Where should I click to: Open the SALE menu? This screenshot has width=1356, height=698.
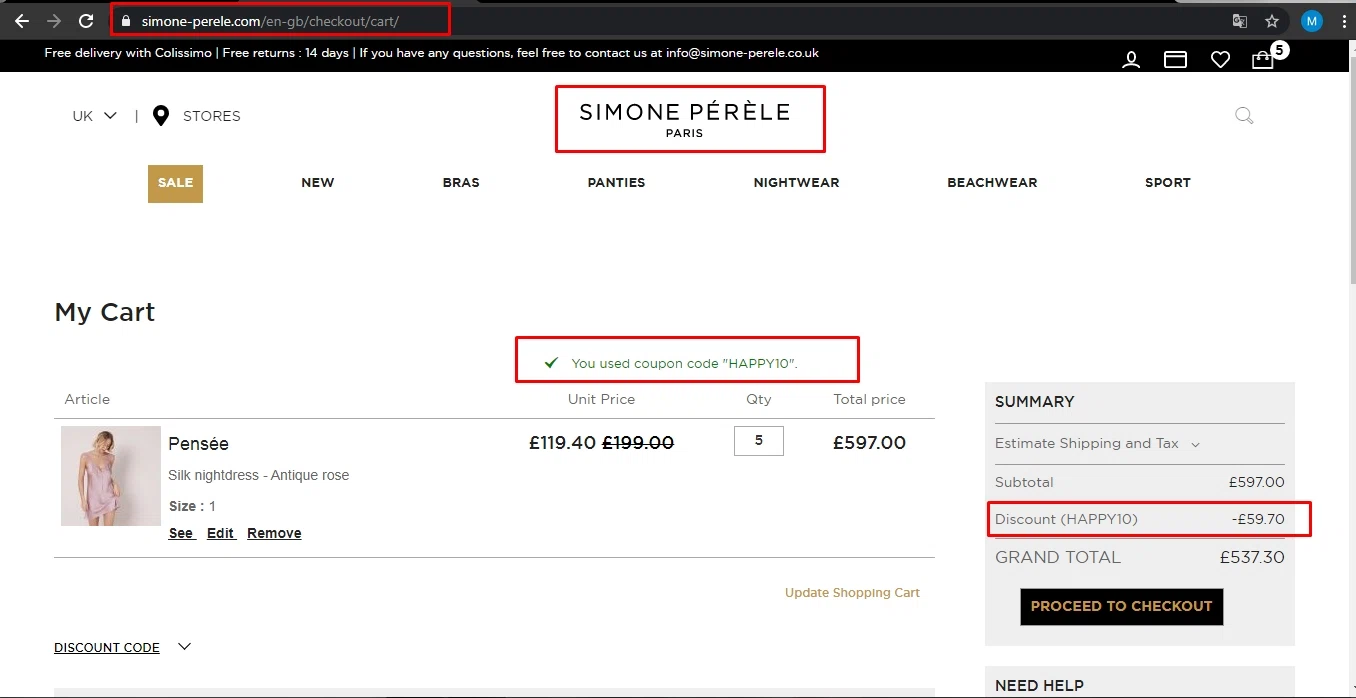(x=175, y=183)
